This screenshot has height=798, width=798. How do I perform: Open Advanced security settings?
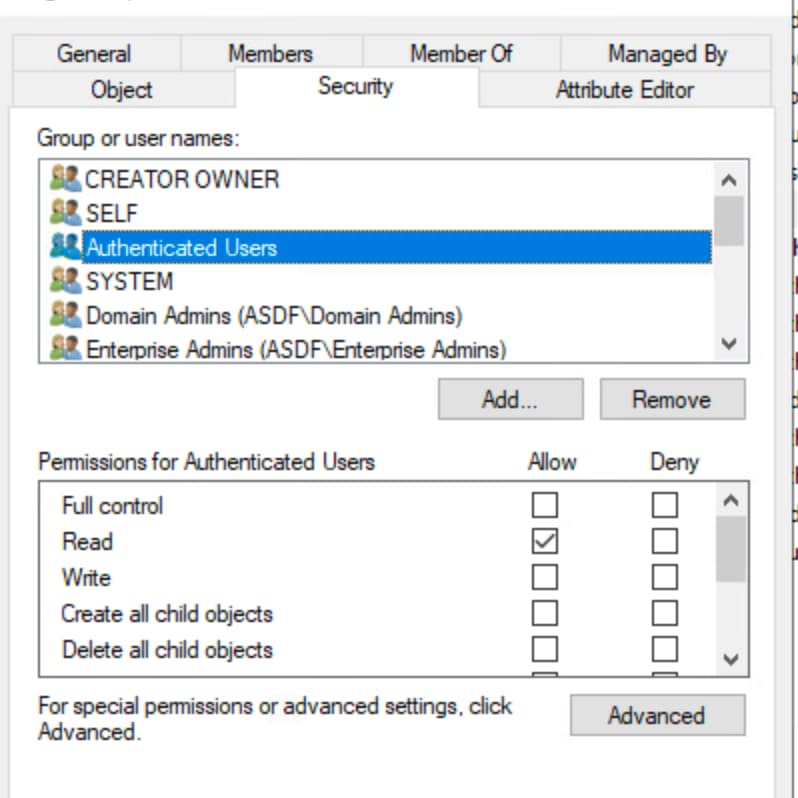coord(657,715)
